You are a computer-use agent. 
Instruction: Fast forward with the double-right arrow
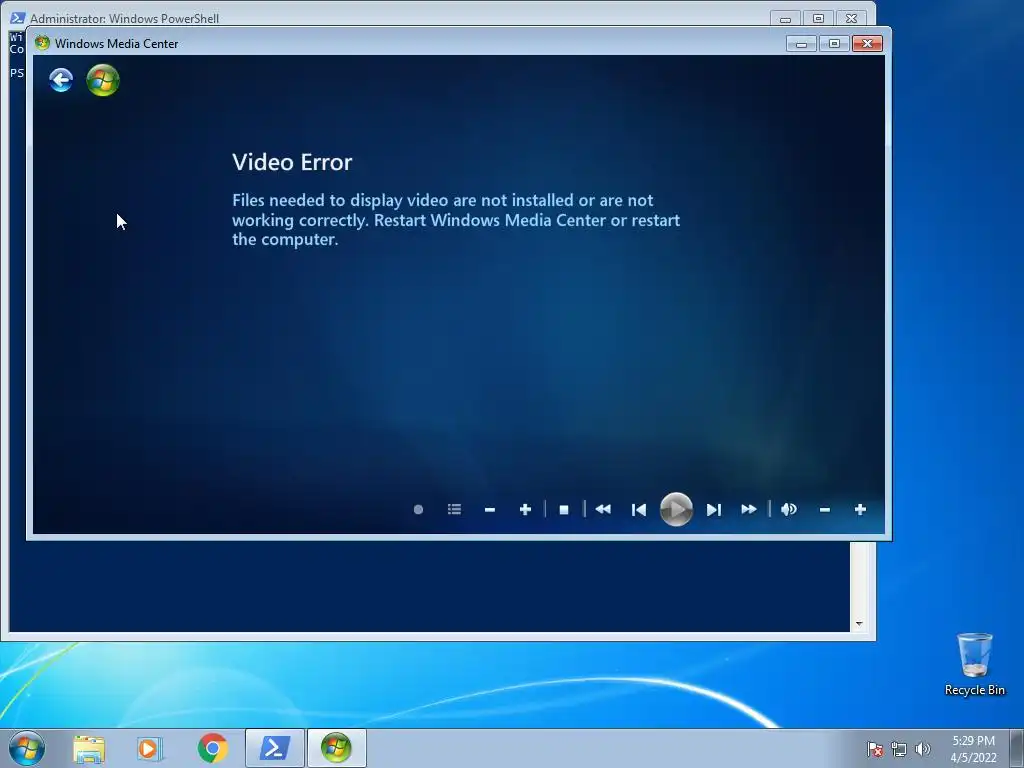749,509
